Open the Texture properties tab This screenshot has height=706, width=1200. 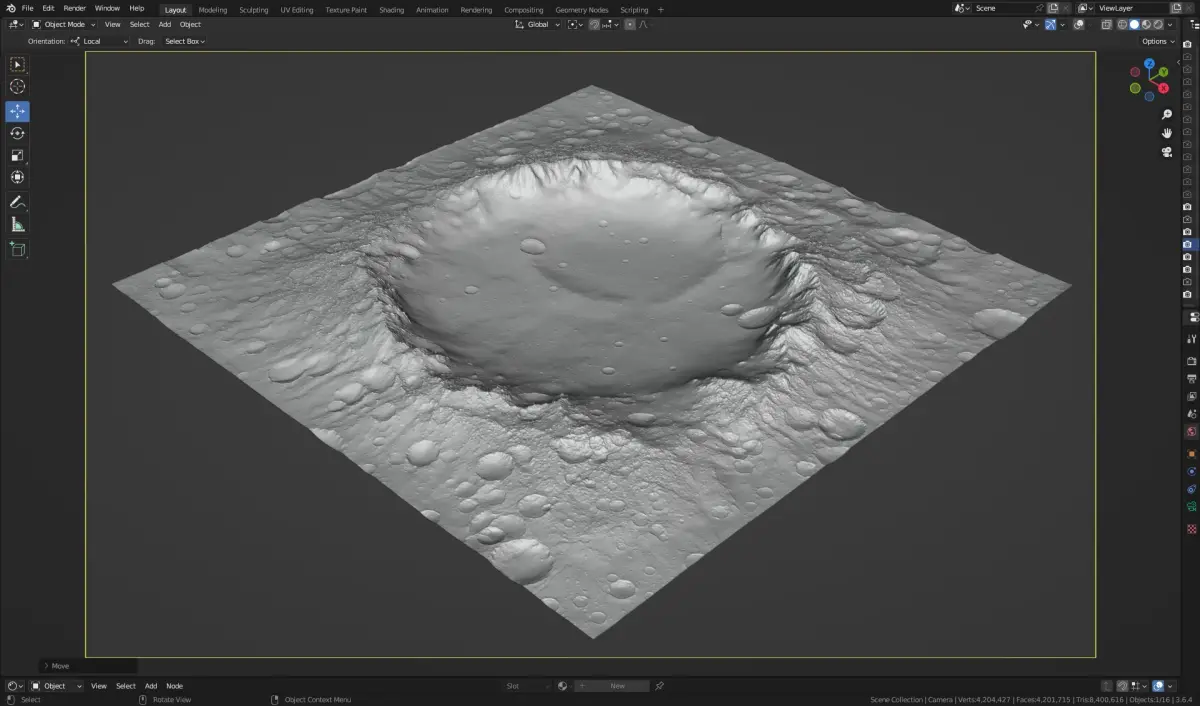[x=1191, y=528]
